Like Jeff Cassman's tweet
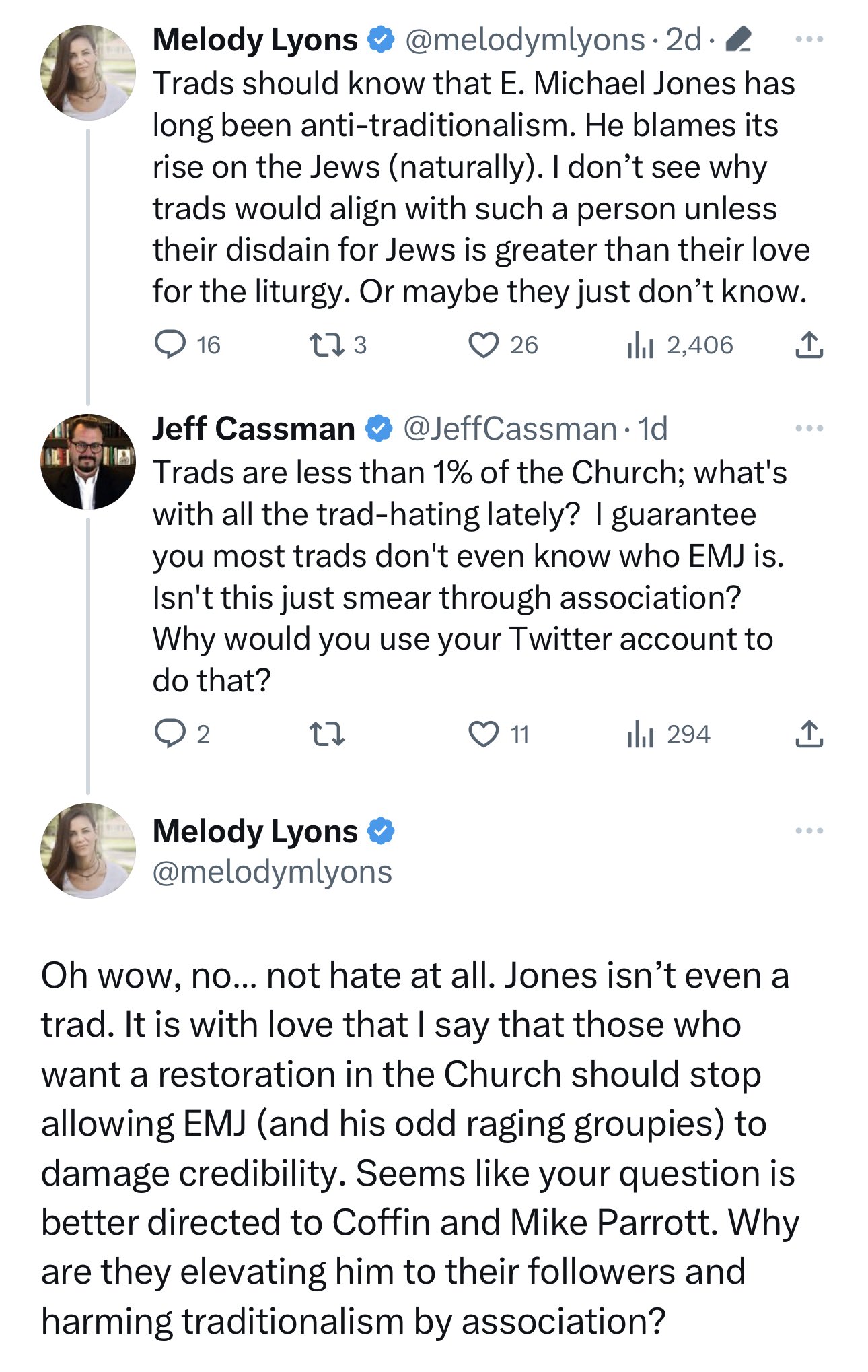The height and width of the screenshot is (1372, 868). [483, 733]
